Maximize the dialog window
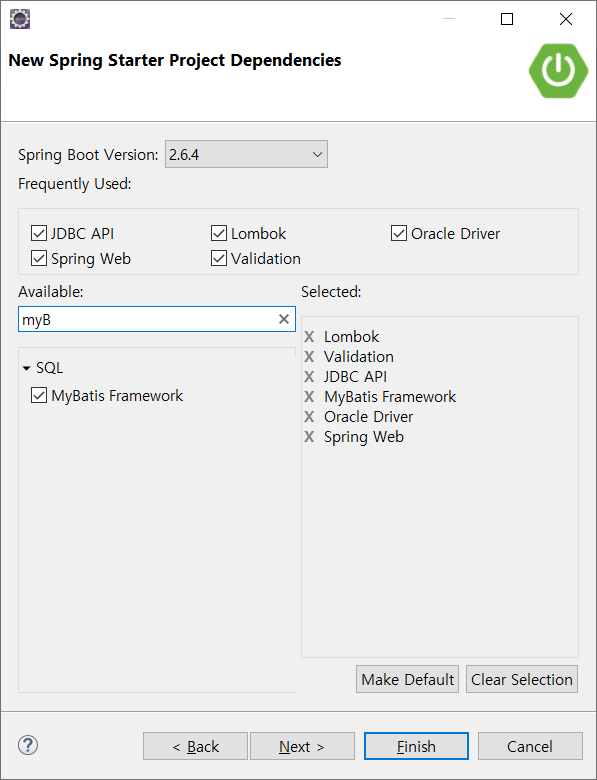 click(507, 19)
